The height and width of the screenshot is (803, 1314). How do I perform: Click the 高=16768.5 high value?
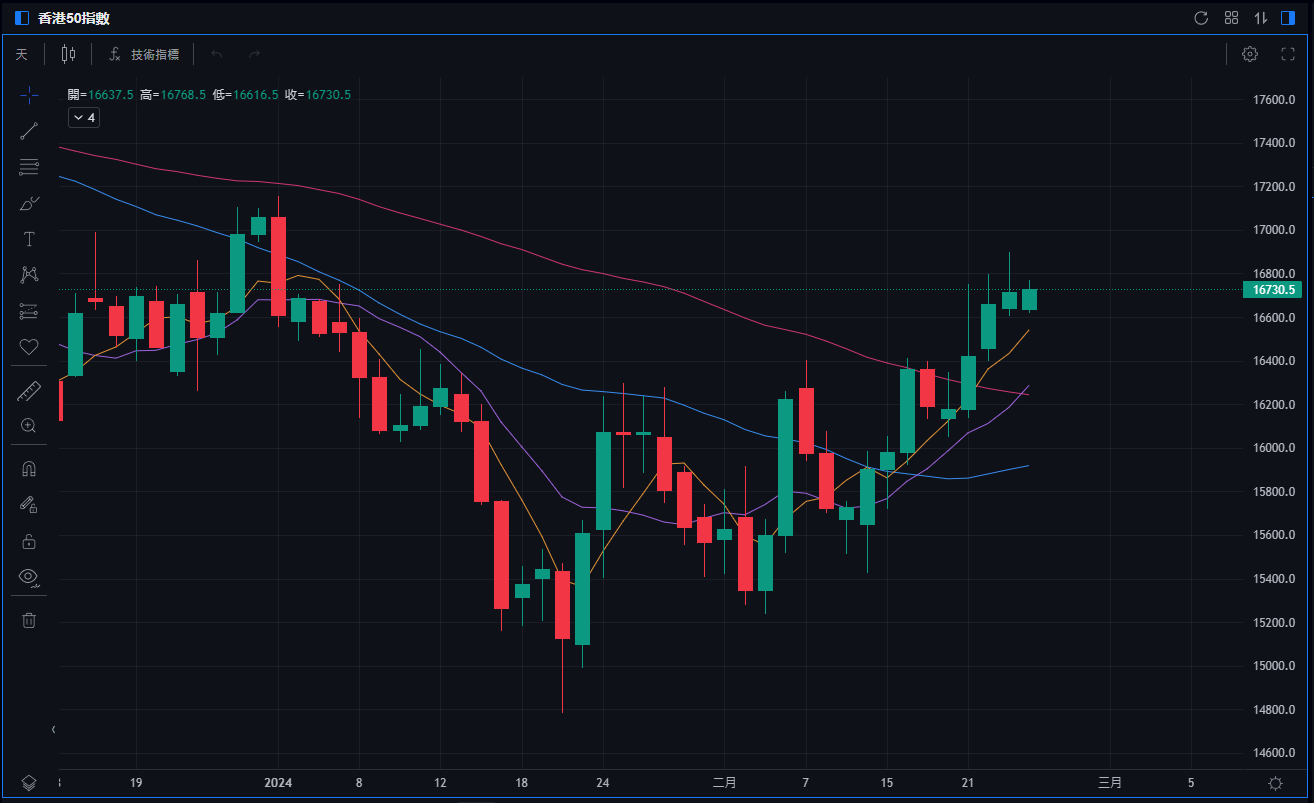(173, 95)
